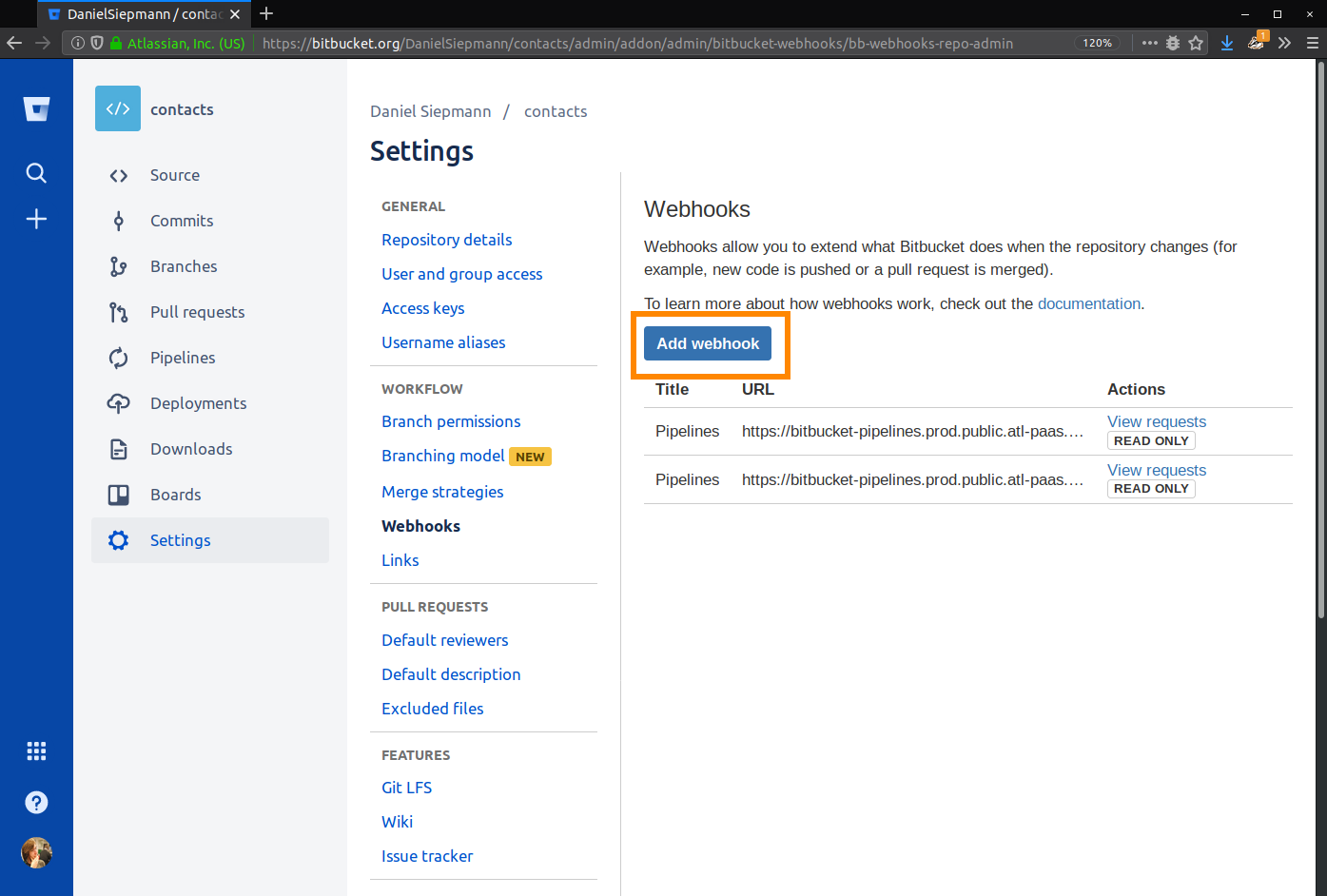Open the help question mark icon

point(36,802)
